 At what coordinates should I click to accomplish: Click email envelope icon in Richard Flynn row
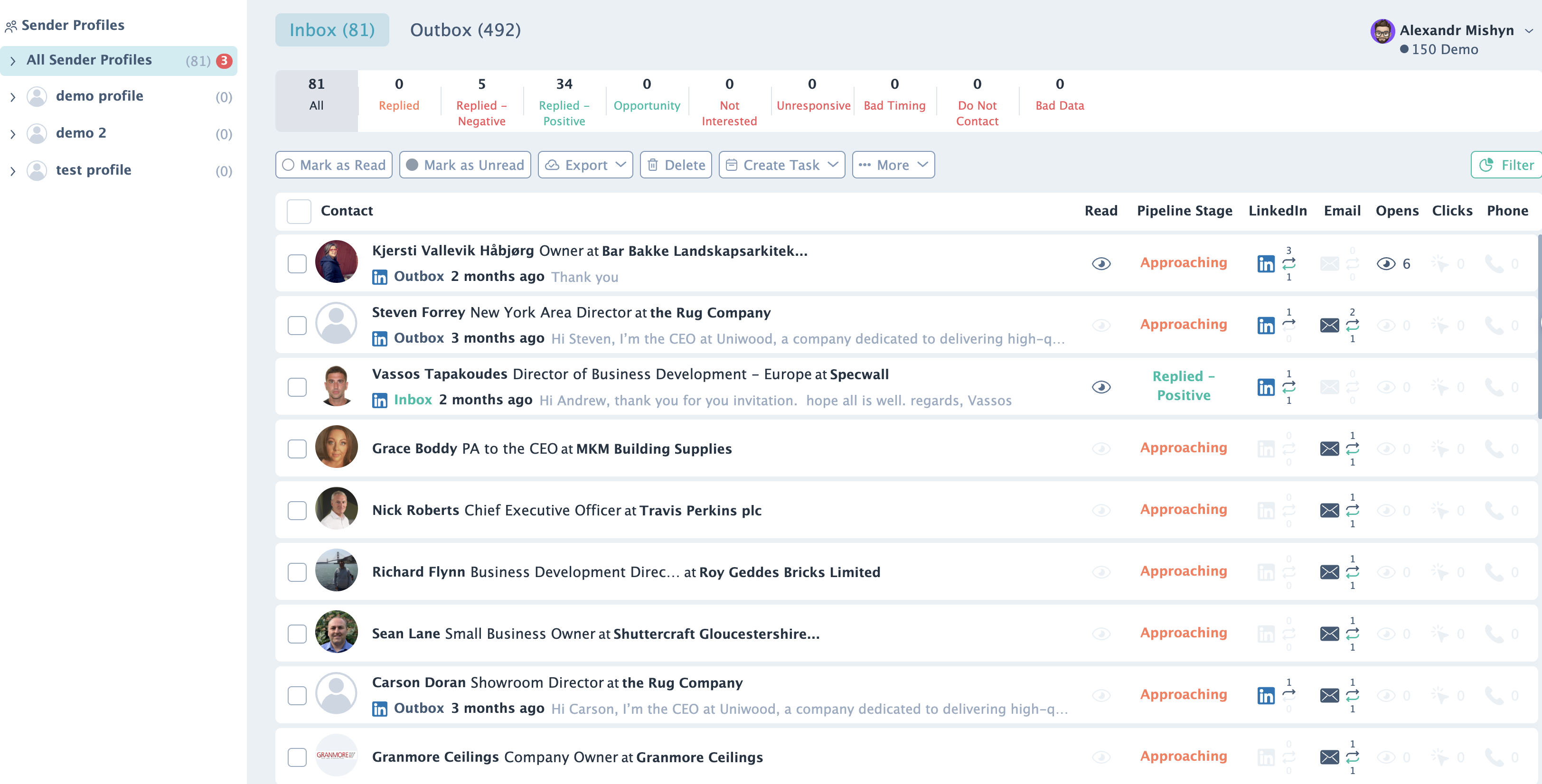point(1329,572)
